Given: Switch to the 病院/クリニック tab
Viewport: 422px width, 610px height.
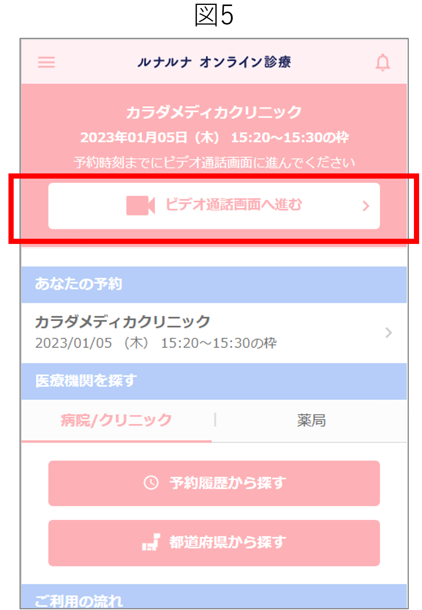Looking at the screenshot, I should coord(116,421).
